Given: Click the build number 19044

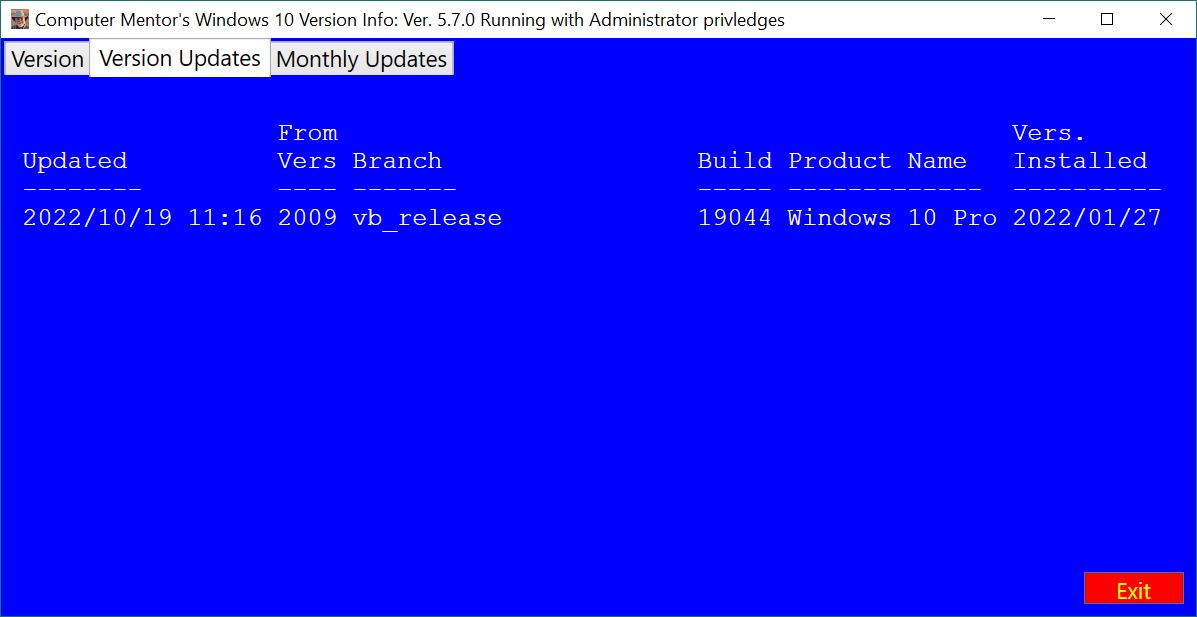Looking at the screenshot, I should (734, 218).
